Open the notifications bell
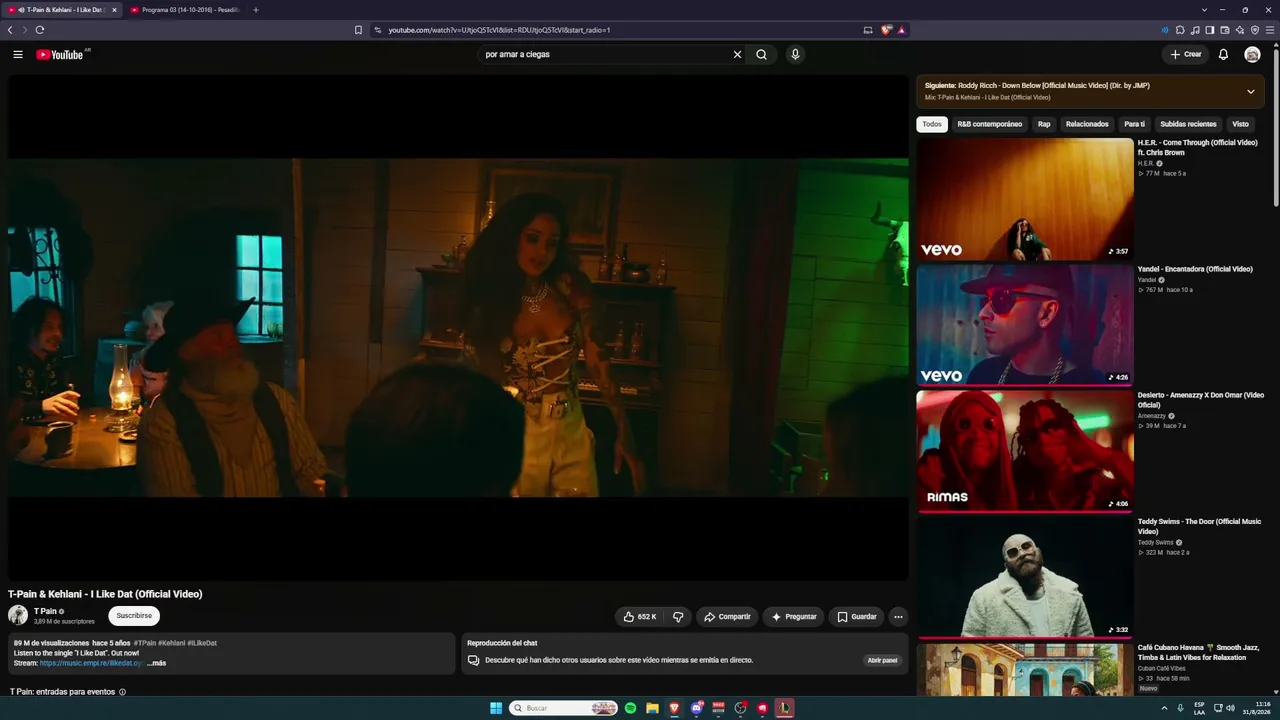The width and height of the screenshot is (1280, 720). coord(1223,55)
